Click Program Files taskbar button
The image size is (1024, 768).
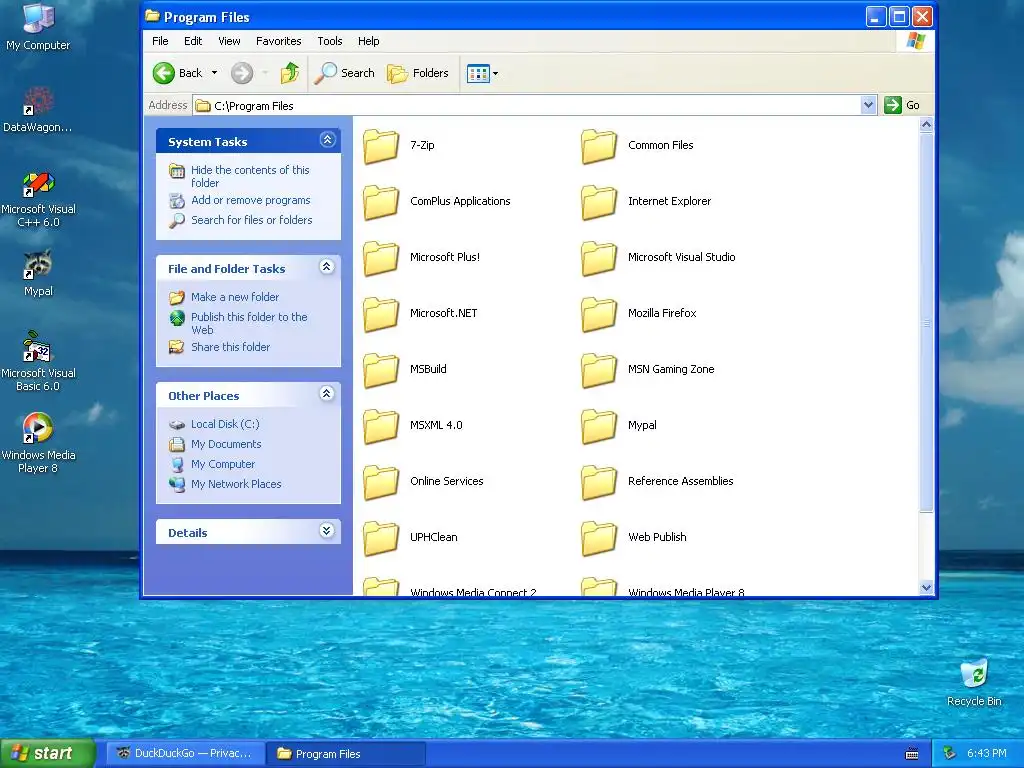(346, 754)
